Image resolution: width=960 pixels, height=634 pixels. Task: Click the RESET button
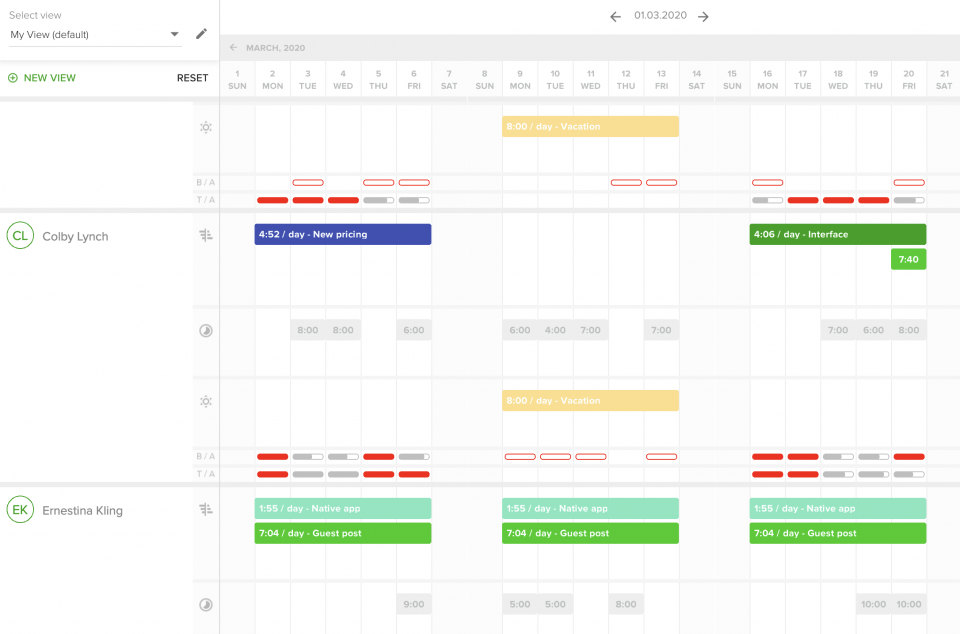pyautogui.click(x=192, y=78)
